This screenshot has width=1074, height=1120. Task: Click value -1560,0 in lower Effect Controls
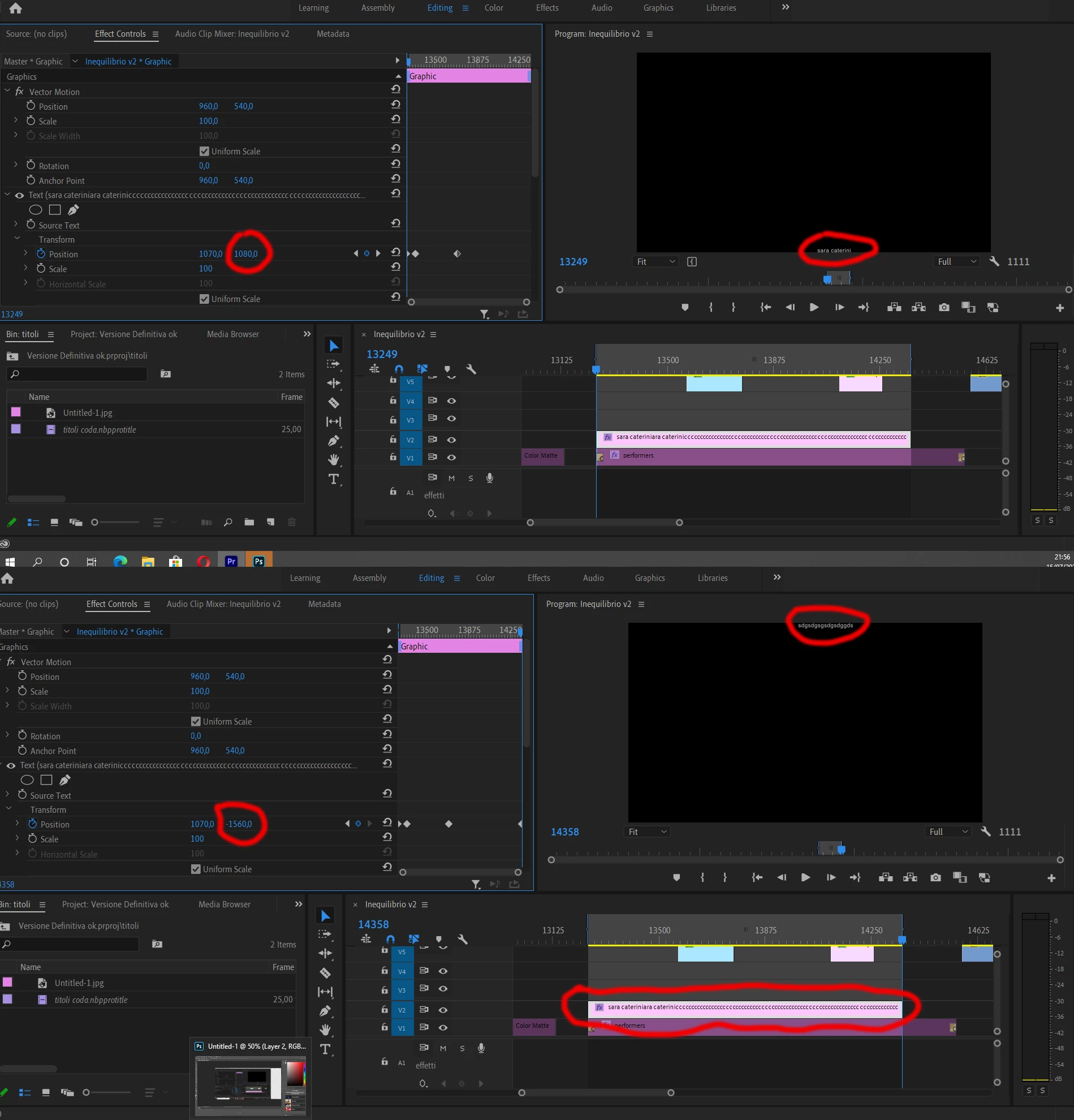[x=239, y=824]
